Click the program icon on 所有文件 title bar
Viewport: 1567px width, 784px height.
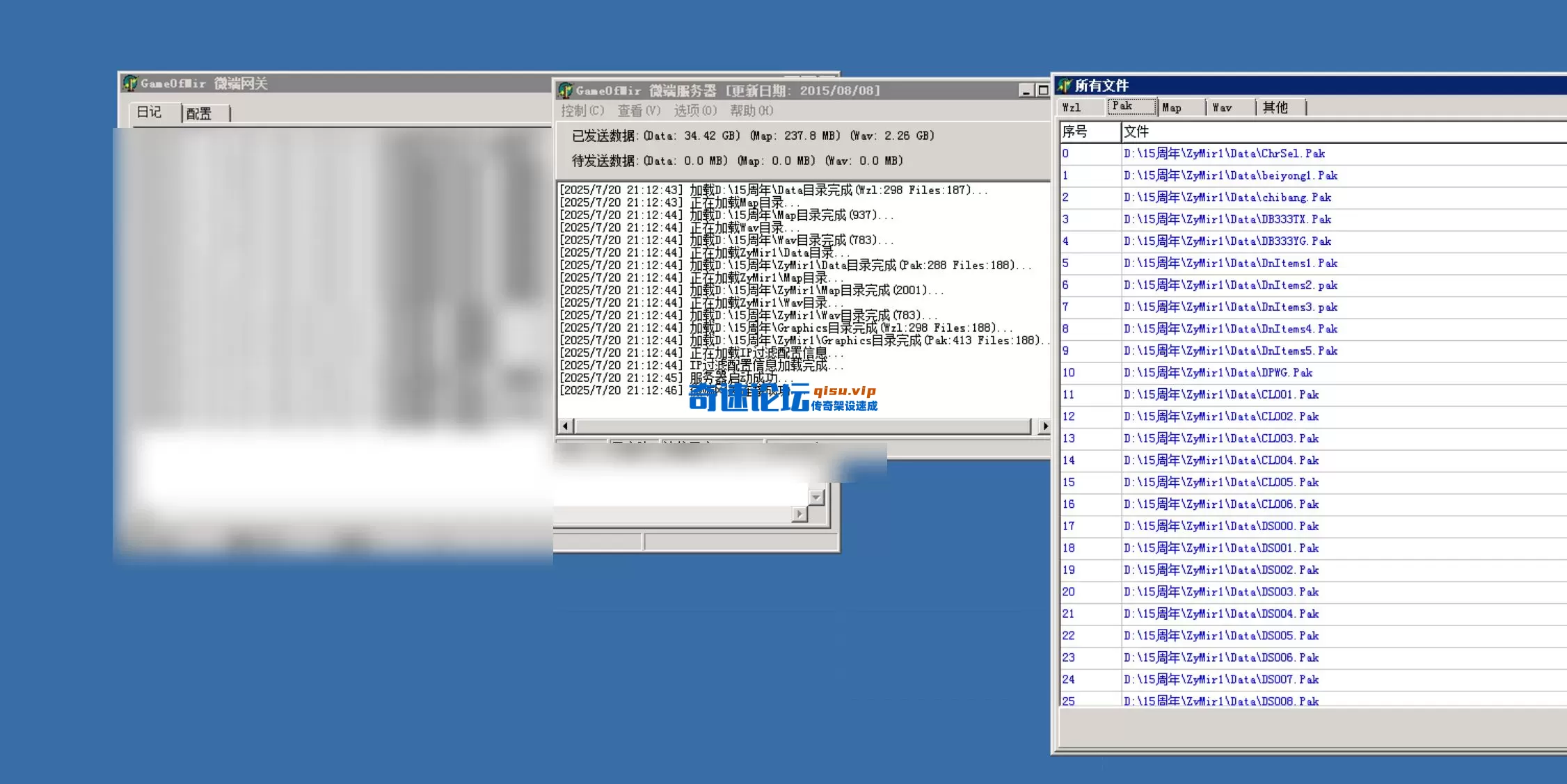pos(1063,85)
